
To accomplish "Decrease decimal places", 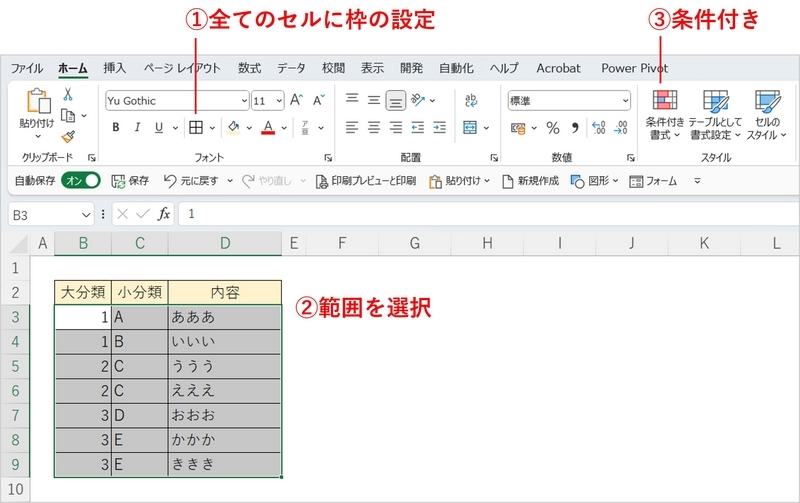I will pyautogui.click(x=621, y=128).
